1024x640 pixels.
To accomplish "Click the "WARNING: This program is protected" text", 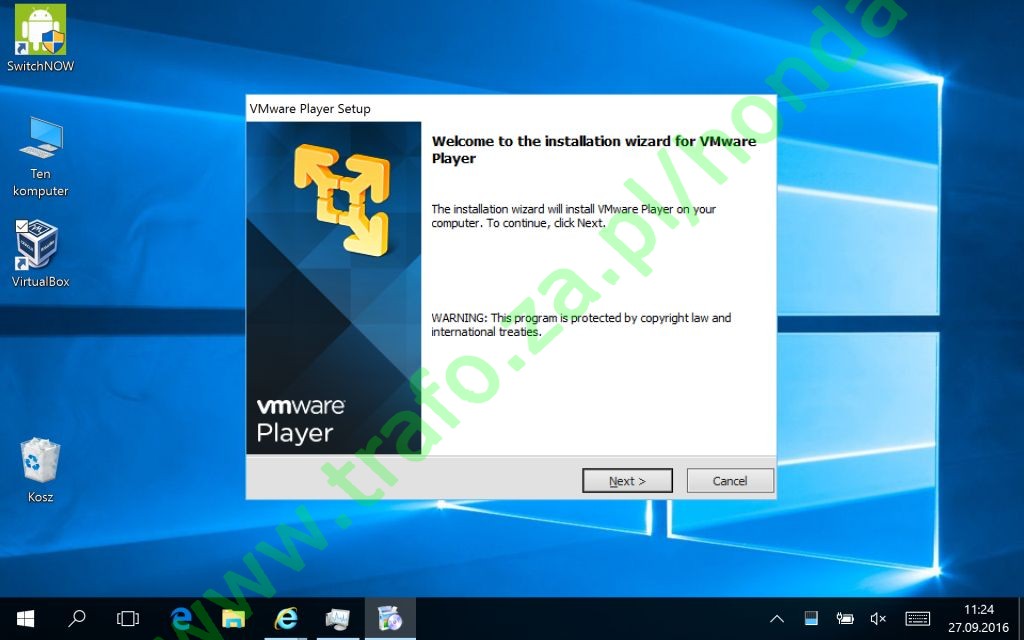I will tap(581, 325).
